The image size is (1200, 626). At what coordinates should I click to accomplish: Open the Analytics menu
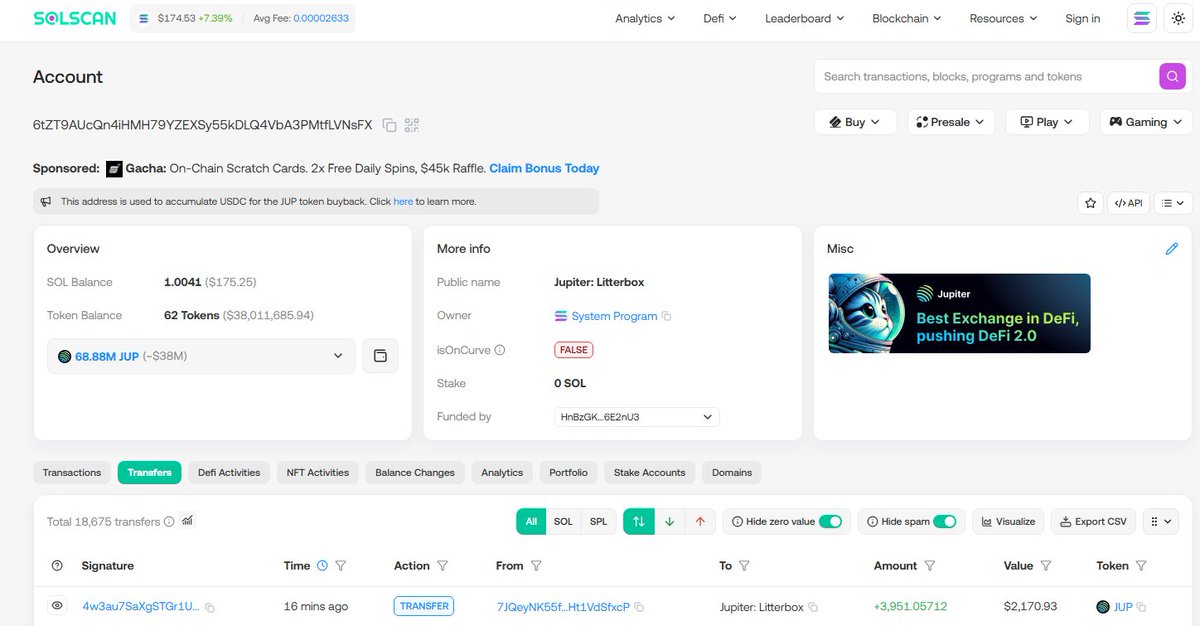click(x=645, y=18)
